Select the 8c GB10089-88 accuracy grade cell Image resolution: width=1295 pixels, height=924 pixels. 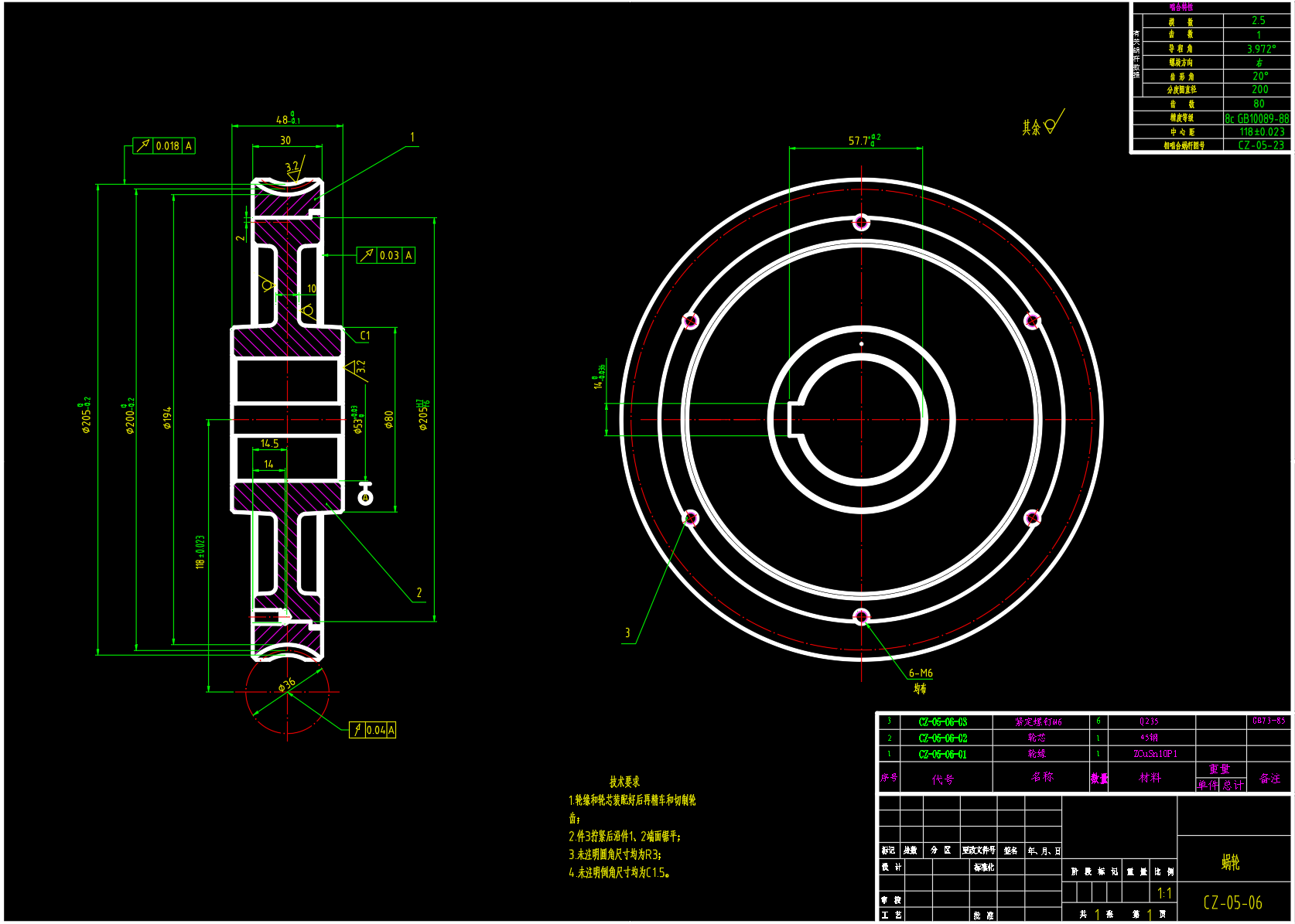pyautogui.click(x=1256, y=118)
